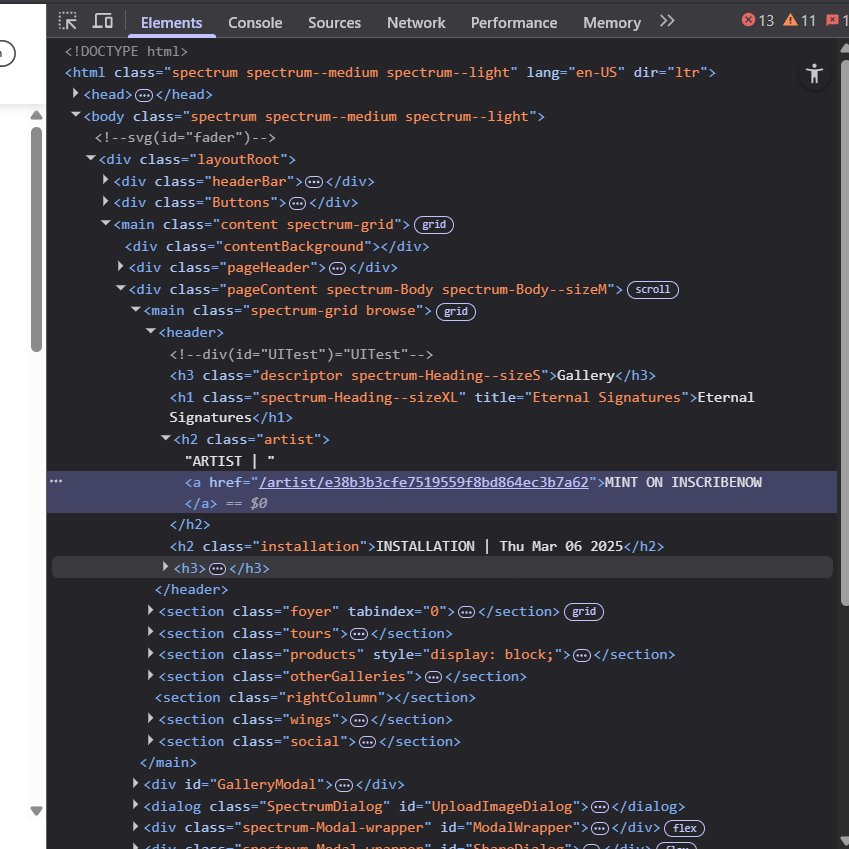The height and width of the screenshot is (849, 849).
Task: Collapse the h2 artist element
Action: (x=166, y=438)
